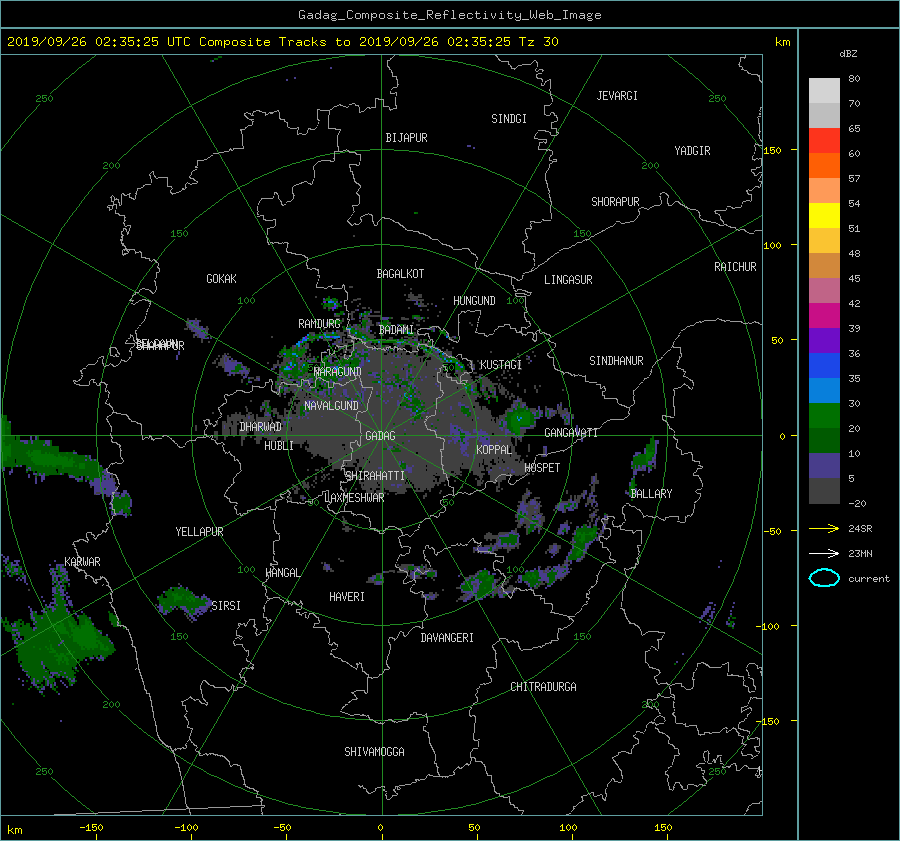This screenshot has width=900, height=841.
Task: Click the SHIVAMOGGA city label
Action: [x=374, y=751]
